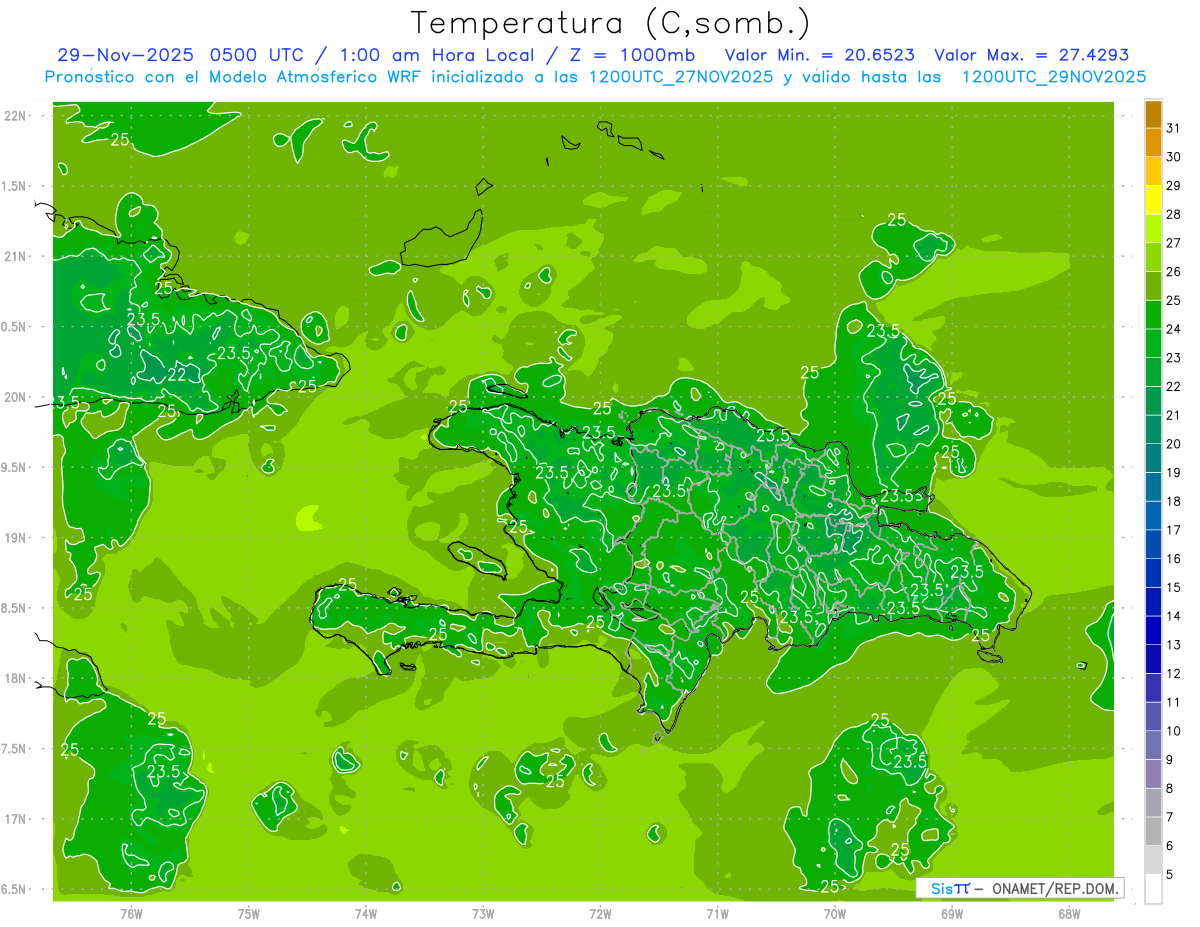This screenshot has width=1200, height=927.
Task: Click the "74W" longitude axis label
Action: [x=366, y=913]
